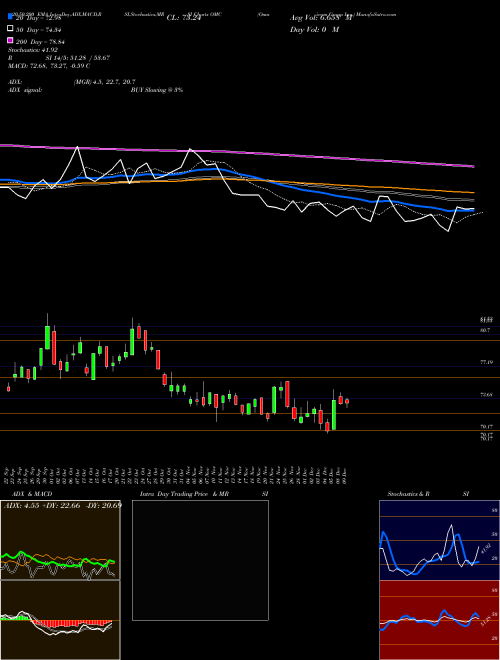Click the magenta 200 Day legend swatch
500x660 pixels.
10,41
